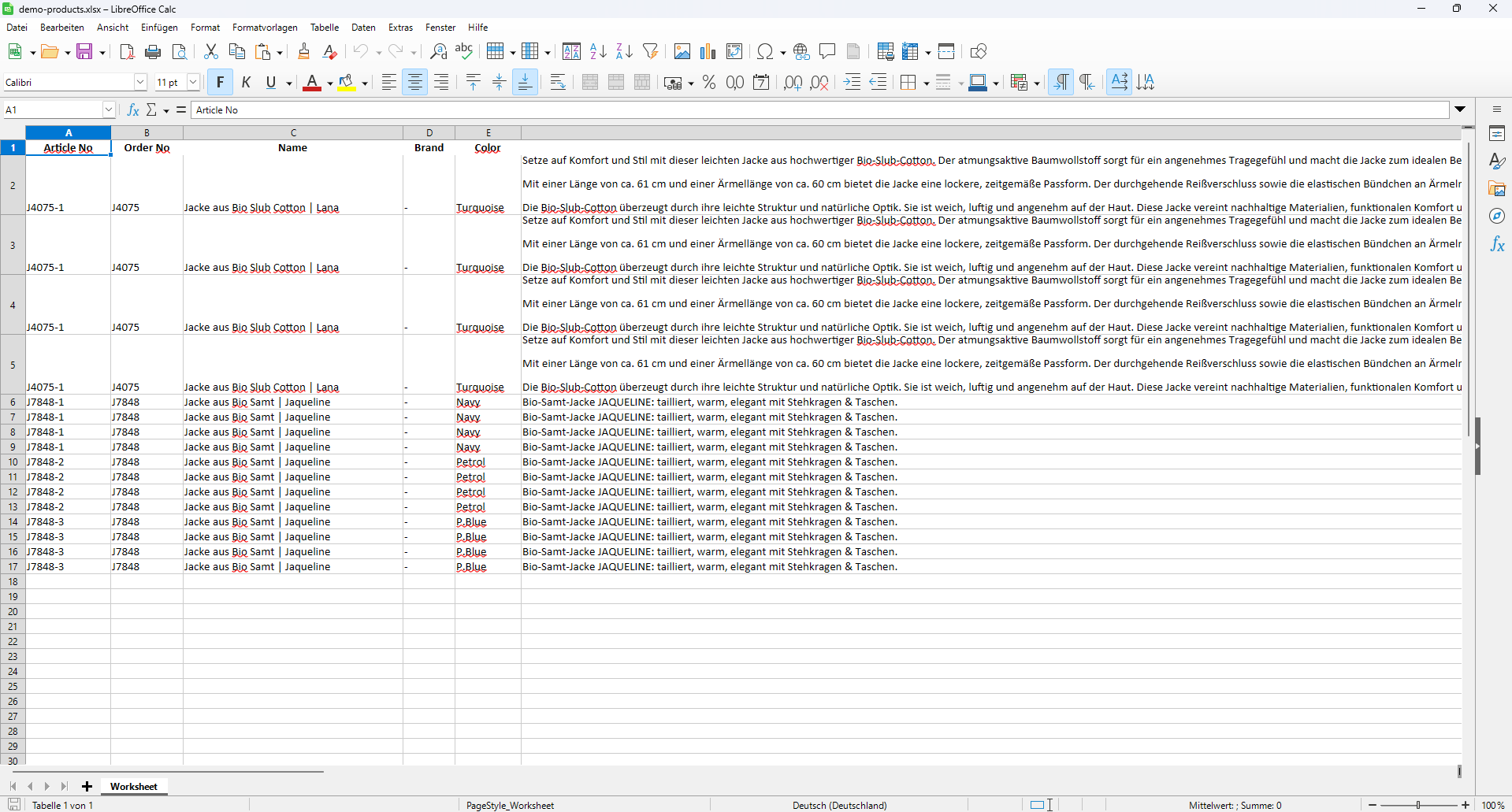
Task: Toggle Underline formatting button
Action: (x=271, y=83)
